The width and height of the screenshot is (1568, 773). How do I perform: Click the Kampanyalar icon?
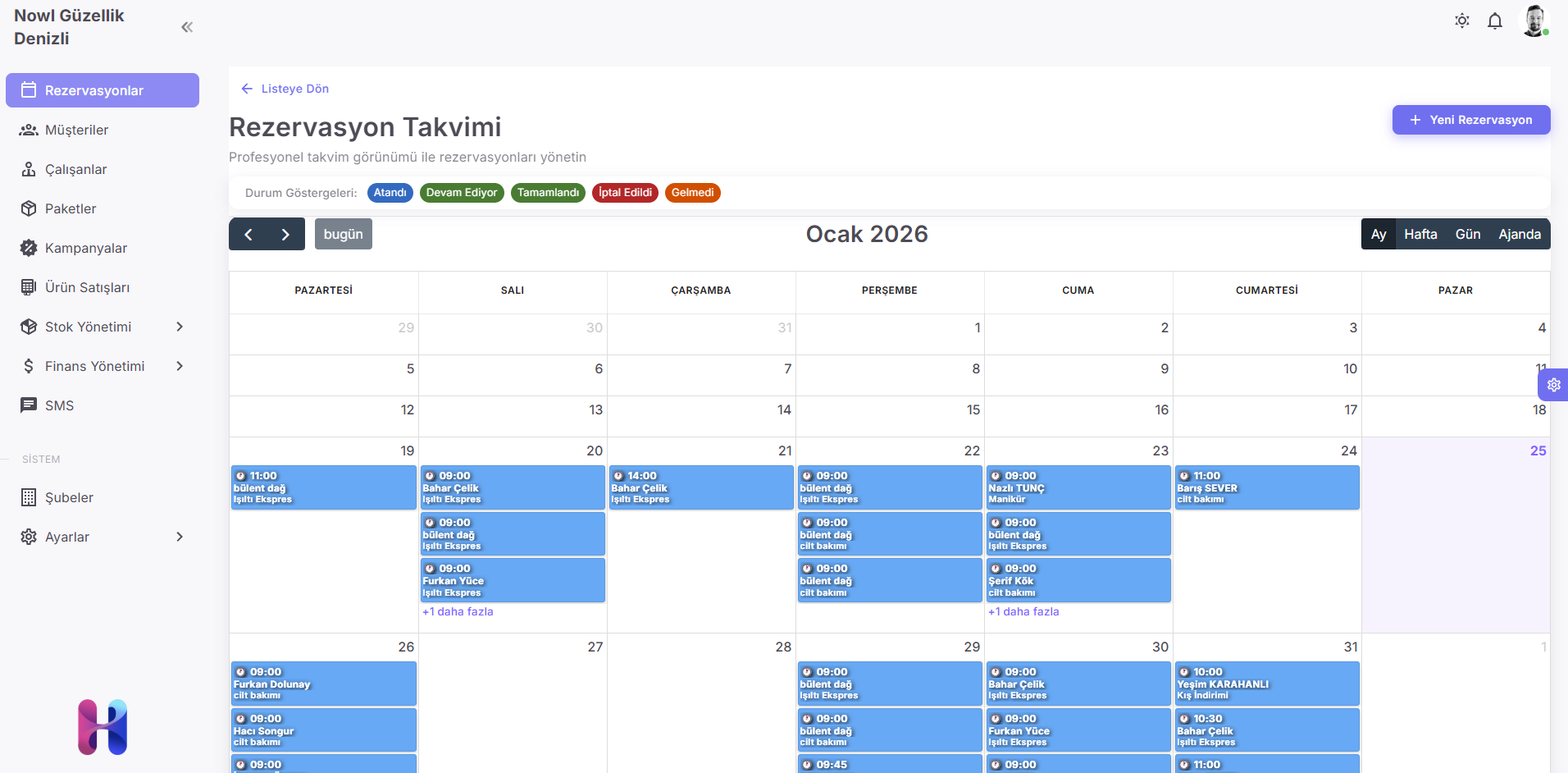tap(29, 248)
